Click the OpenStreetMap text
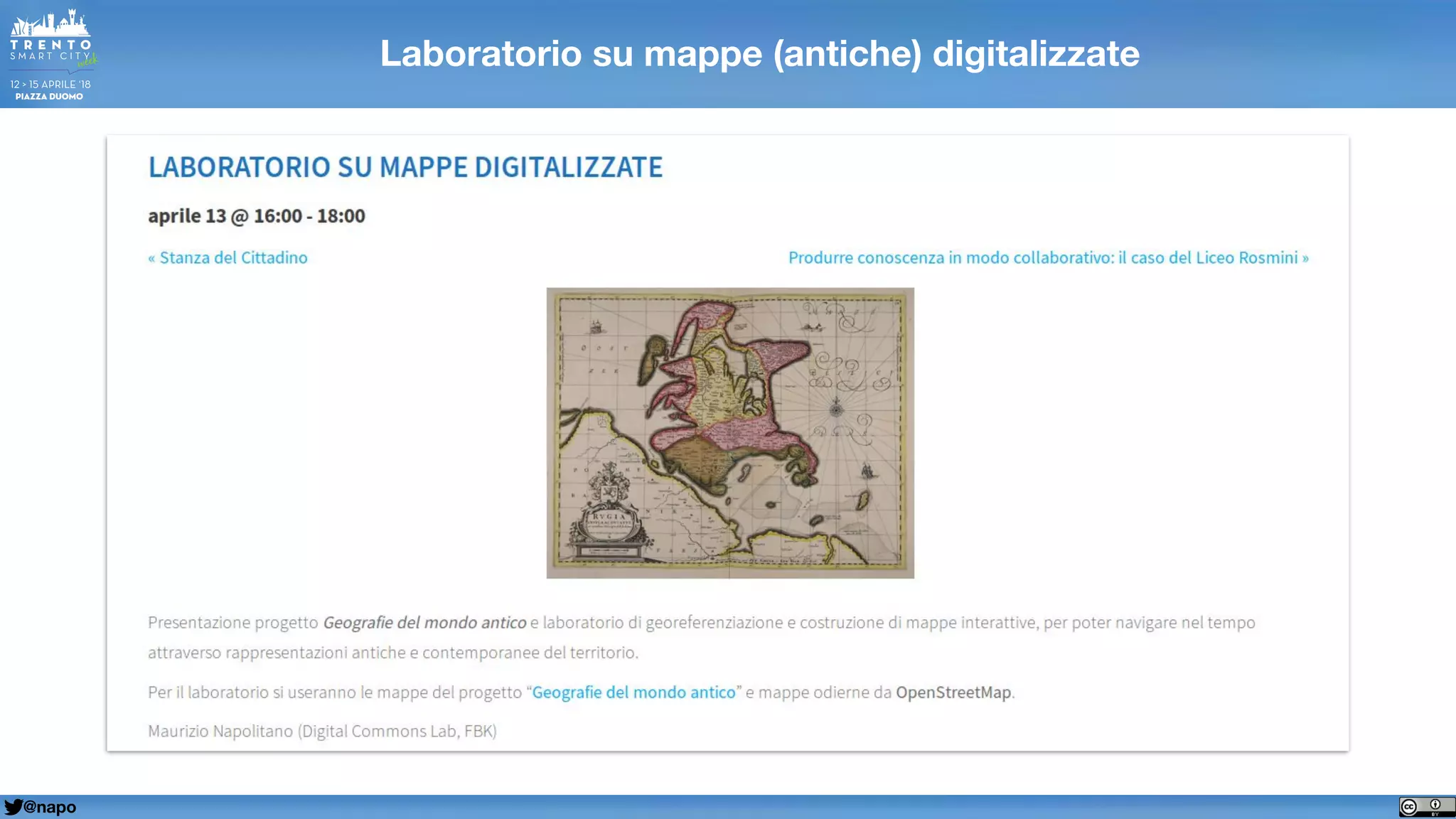The height and width of the screenshot is (819, 1456). [x=953, y=692]
